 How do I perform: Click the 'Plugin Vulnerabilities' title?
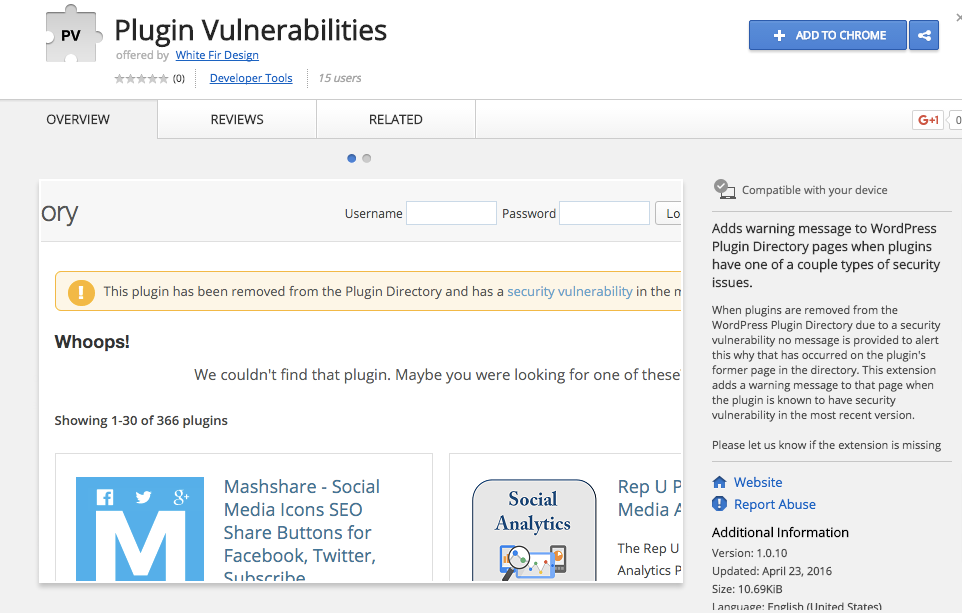click(250, 30)
